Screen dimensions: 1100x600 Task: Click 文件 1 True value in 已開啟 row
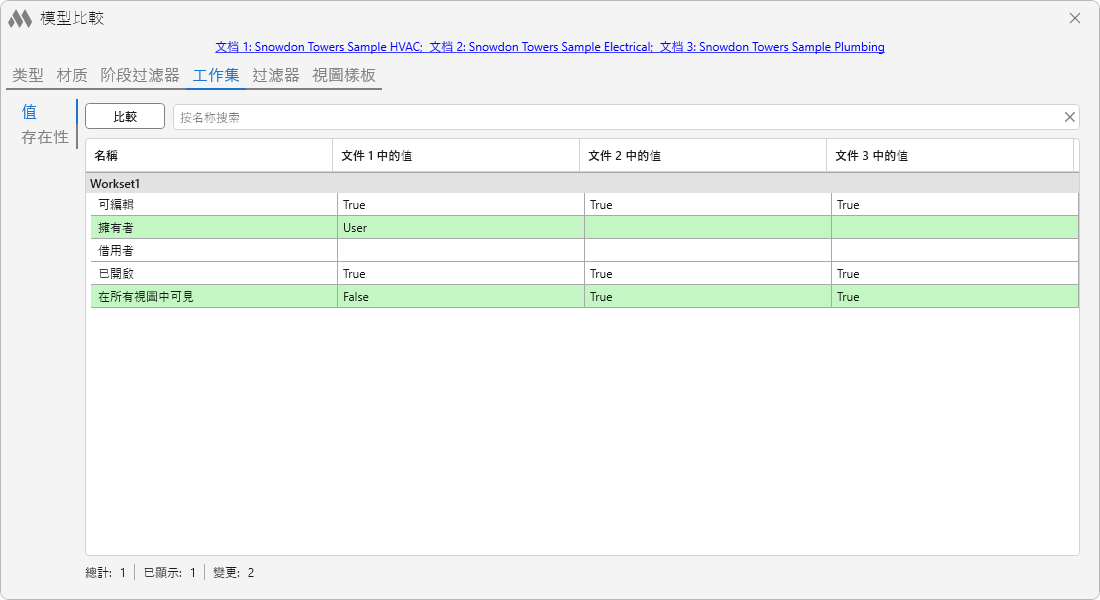coord(354,274)
